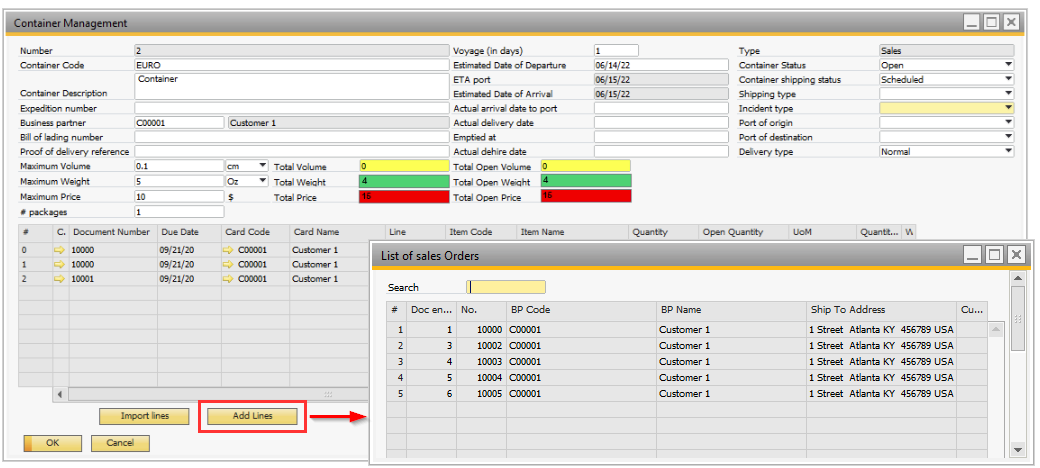The image size is (1040, 468).
Task: Open the Port of destination dropdown
Action: (x=1009, y=137)
